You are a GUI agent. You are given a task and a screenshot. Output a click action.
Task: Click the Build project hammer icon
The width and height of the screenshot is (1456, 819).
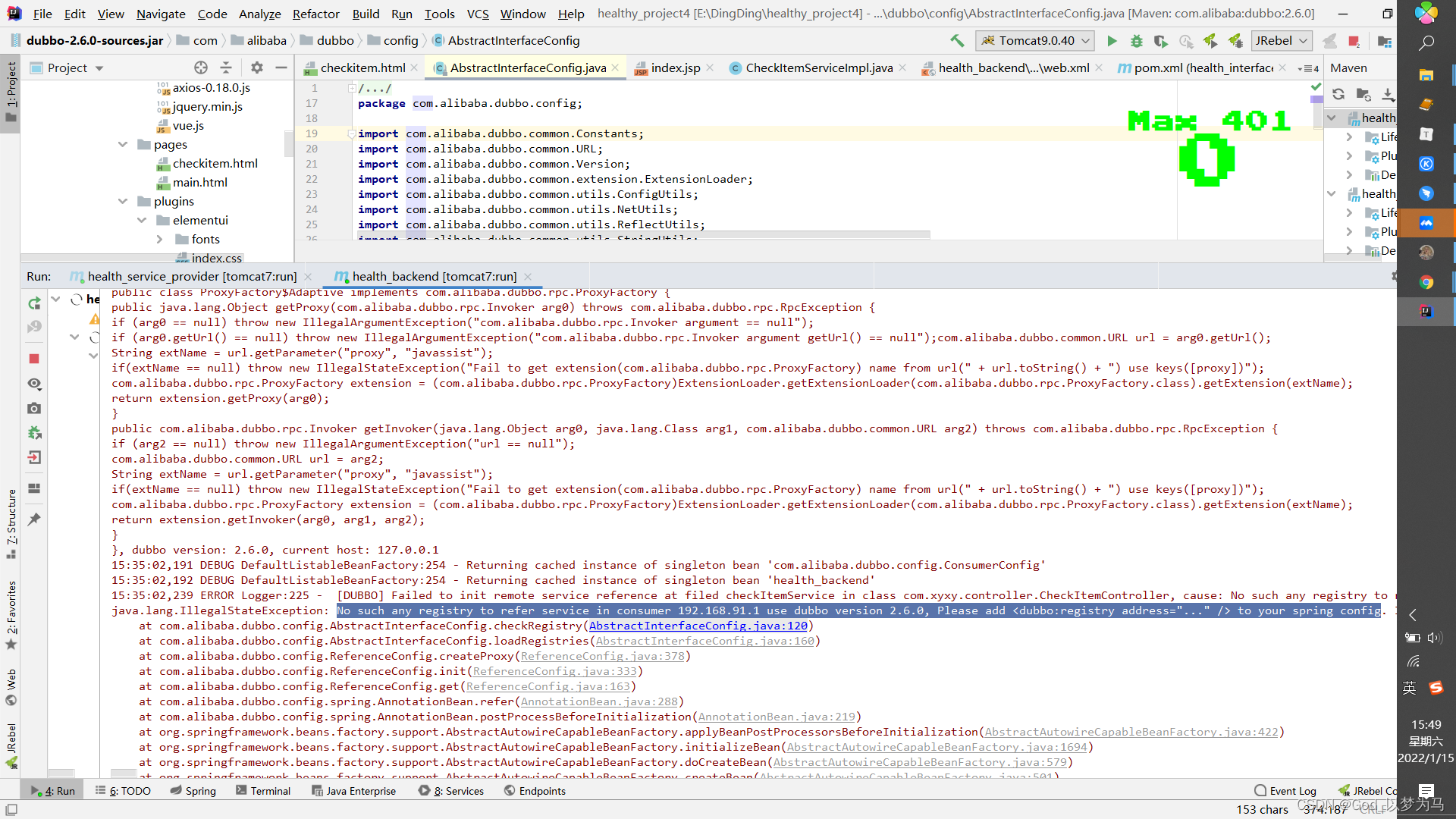[x=957, y=40]
